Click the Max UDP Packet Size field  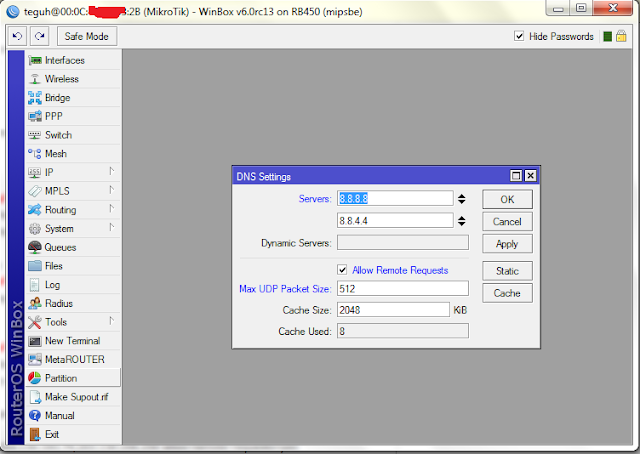click(403, 289)
